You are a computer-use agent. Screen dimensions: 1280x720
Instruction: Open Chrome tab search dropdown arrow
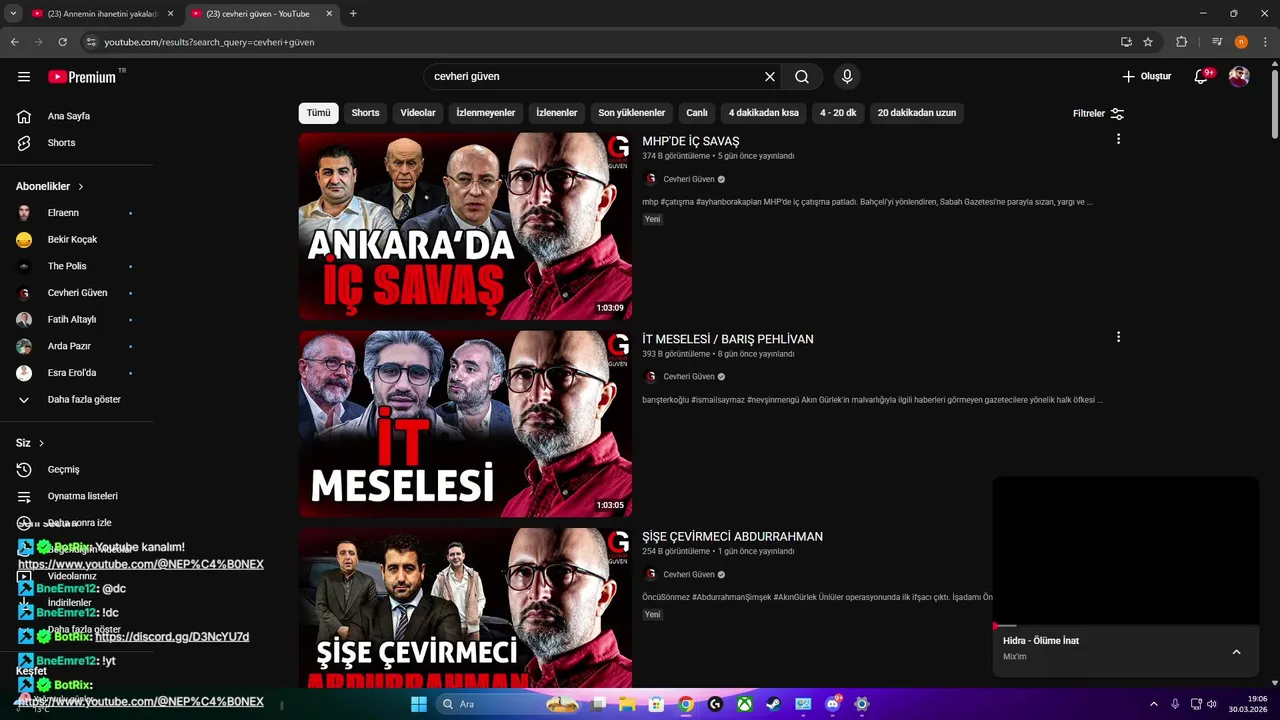tap(13, 14)
